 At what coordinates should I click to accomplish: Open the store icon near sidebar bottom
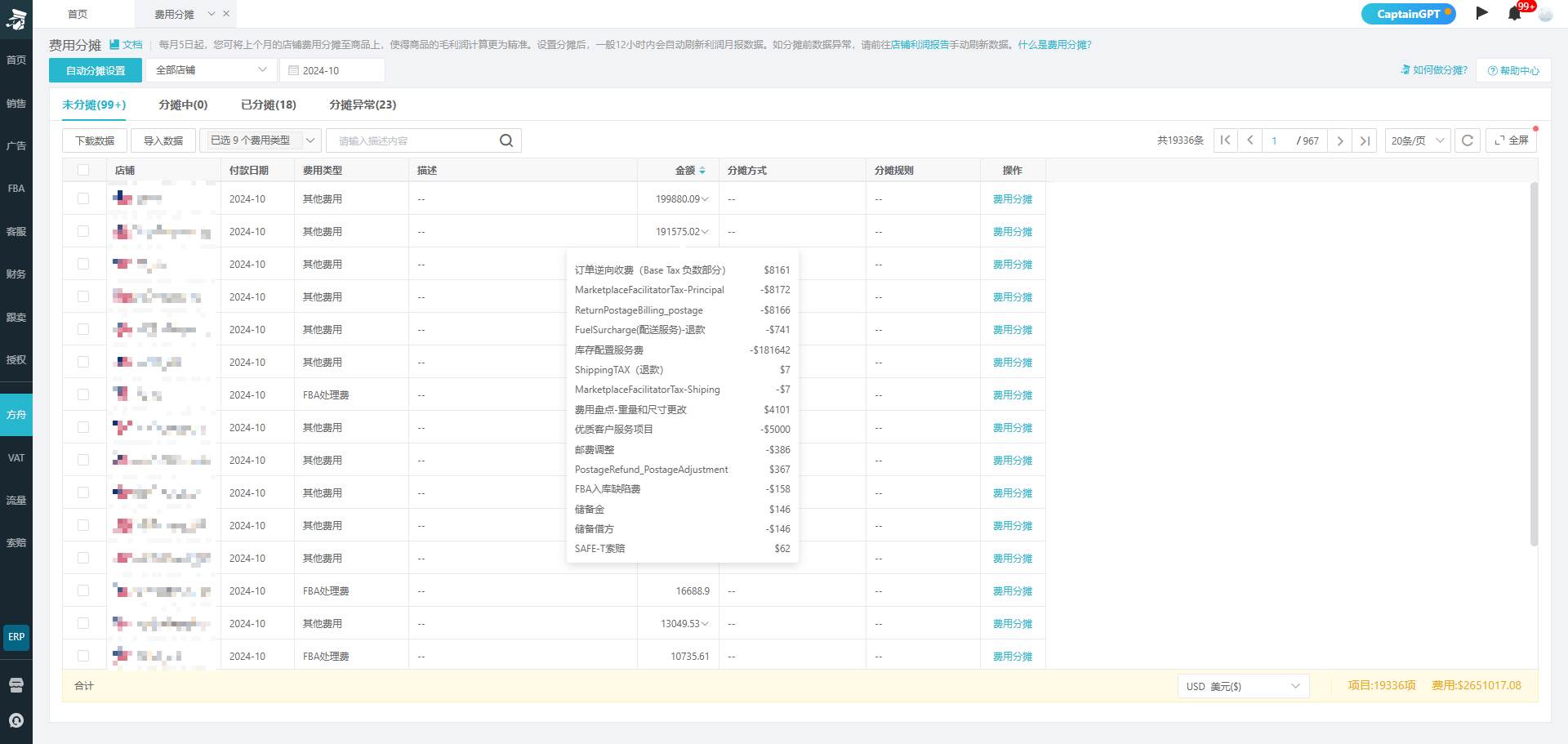(x=16, y=685)
